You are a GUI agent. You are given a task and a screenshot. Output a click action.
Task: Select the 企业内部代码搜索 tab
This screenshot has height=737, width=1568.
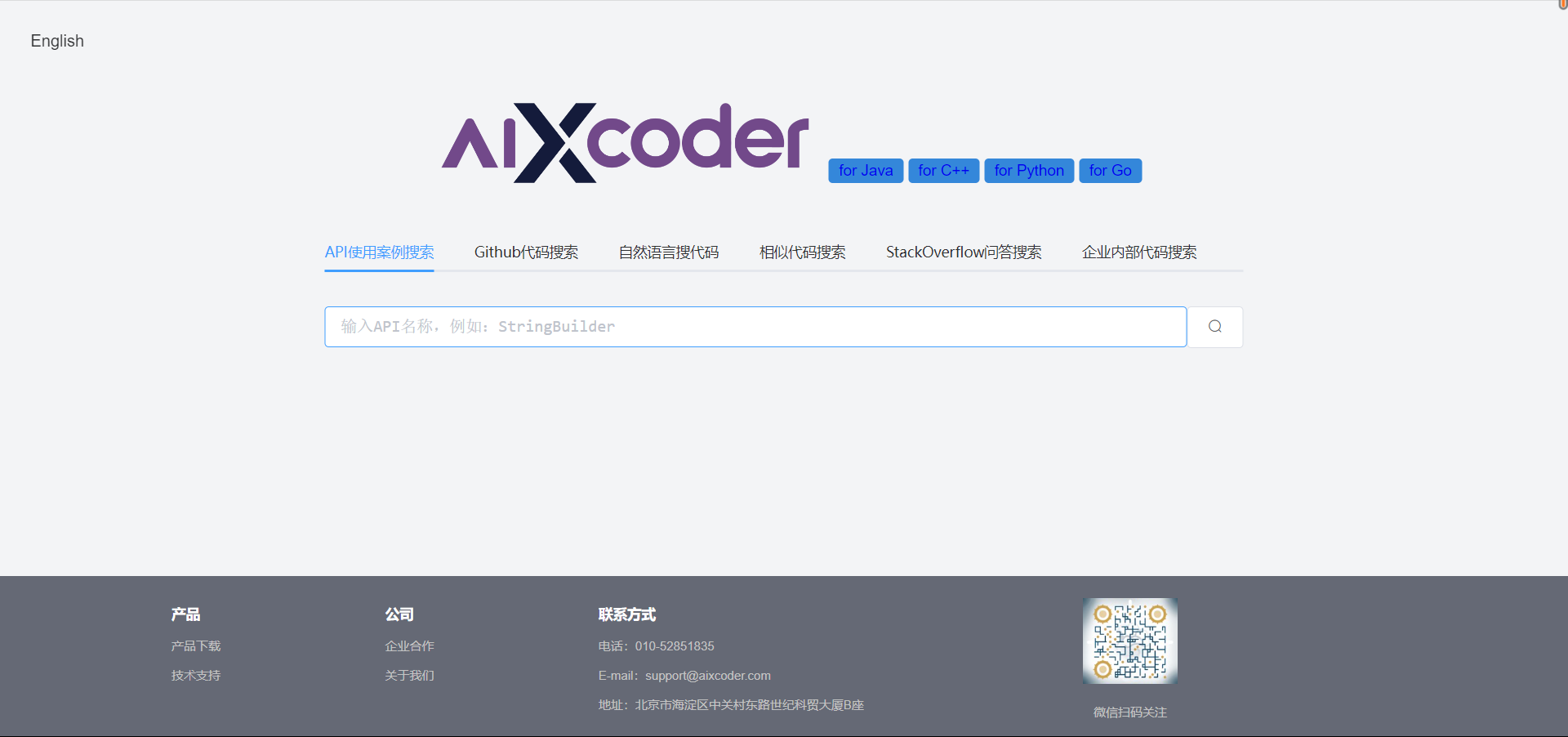click(1139, 252)
